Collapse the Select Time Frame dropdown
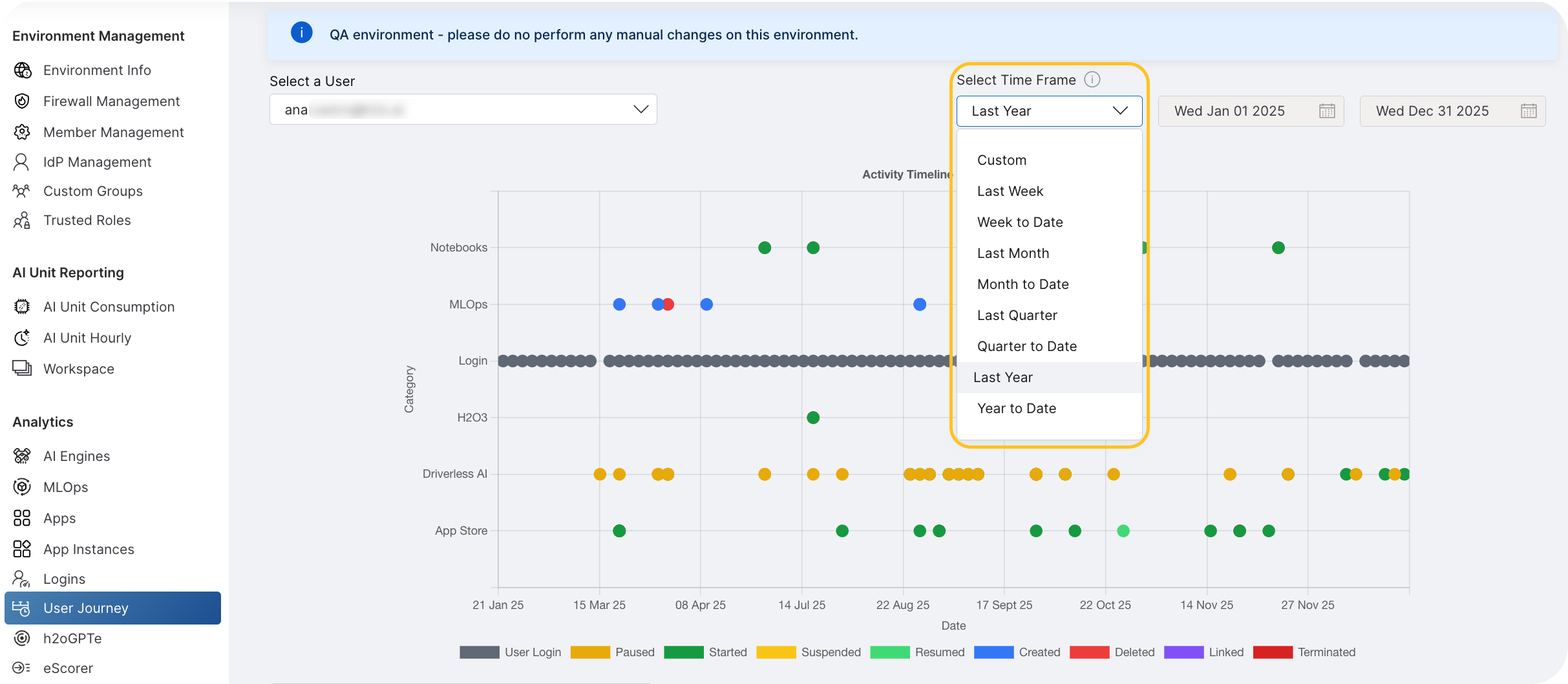 (1119, 111)
